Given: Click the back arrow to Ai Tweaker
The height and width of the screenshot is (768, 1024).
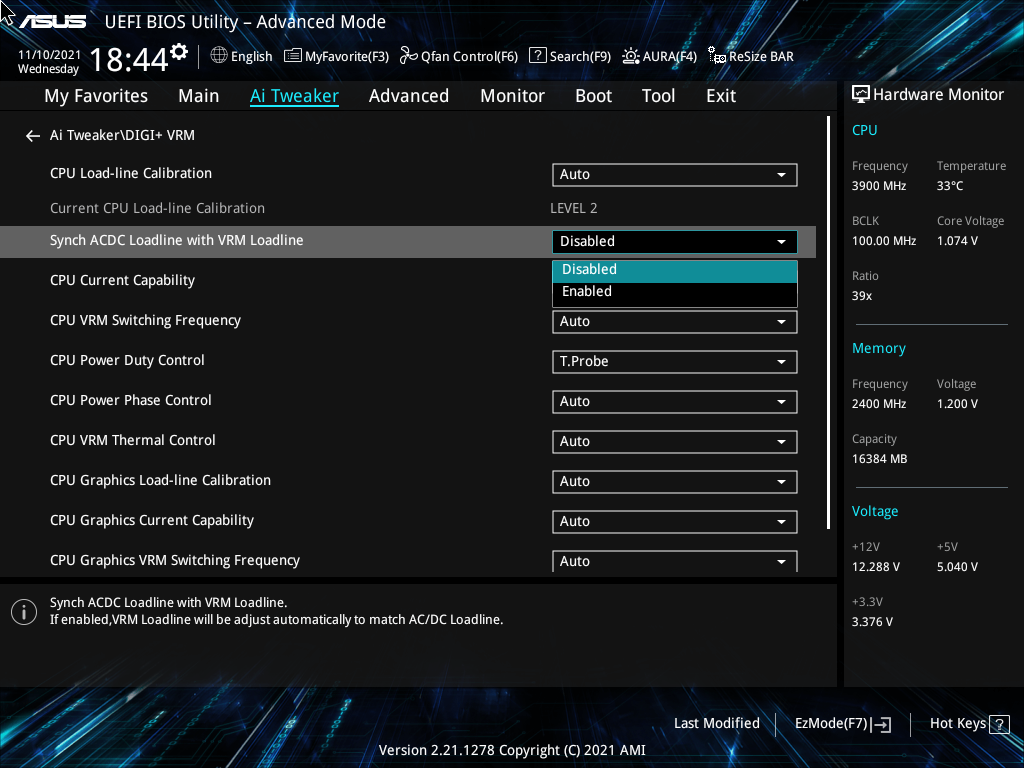Looking at the screenshot, I should click(x=33, y=136).
